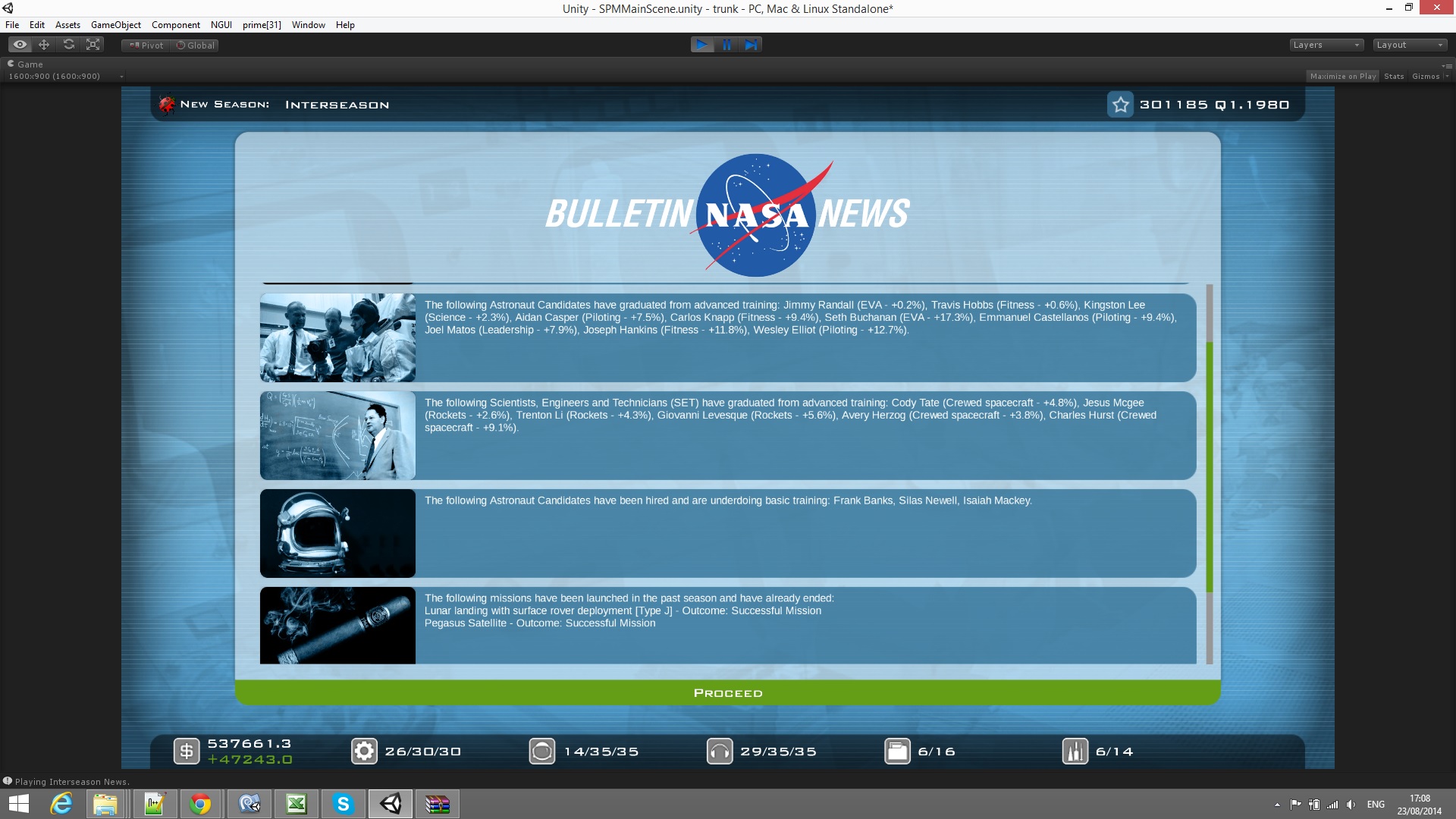Open the Edit menu
Viewport: 1456px width, 819px height.
point(36,25)
